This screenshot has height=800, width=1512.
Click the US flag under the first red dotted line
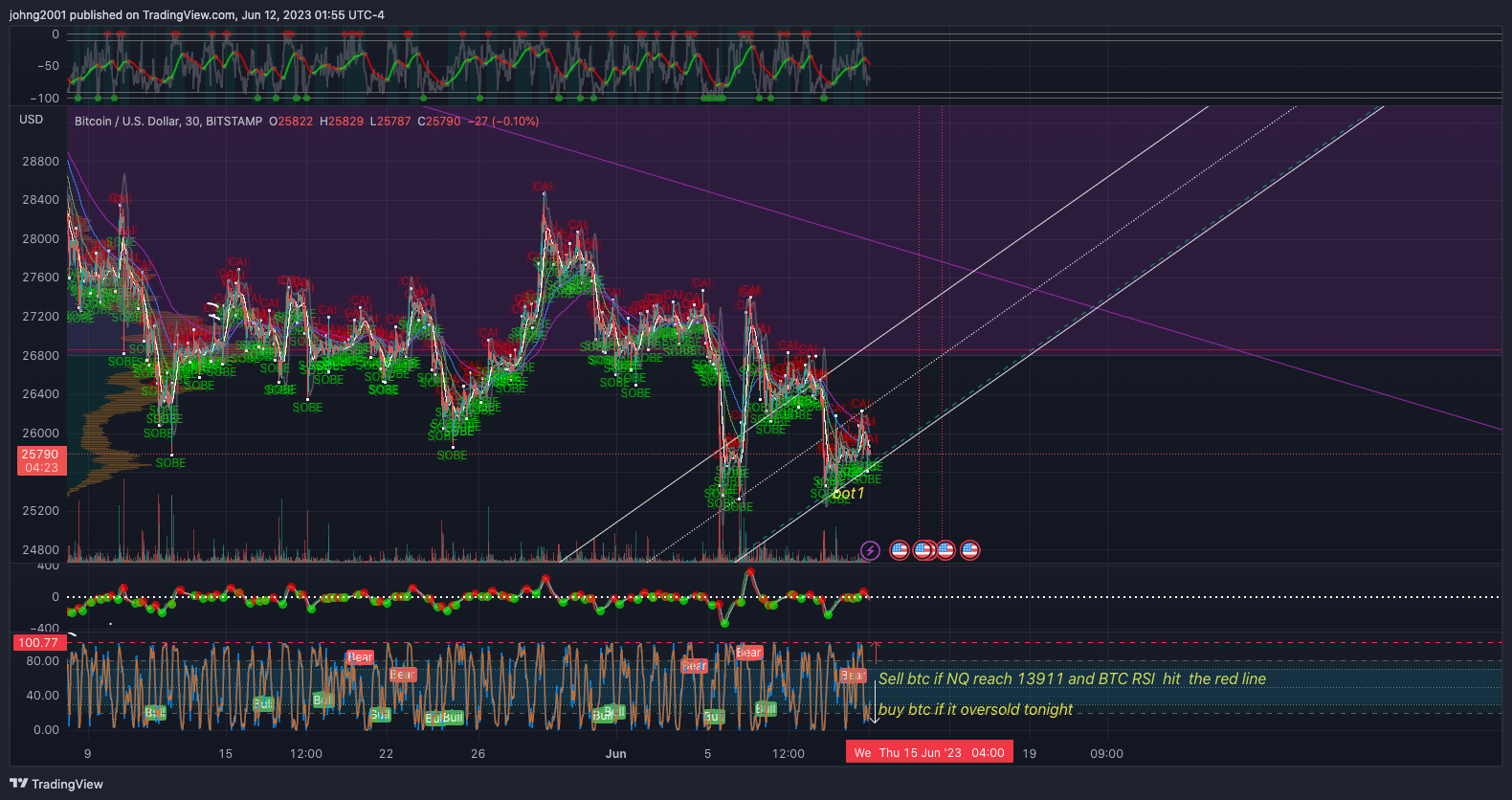coord(923,550)
